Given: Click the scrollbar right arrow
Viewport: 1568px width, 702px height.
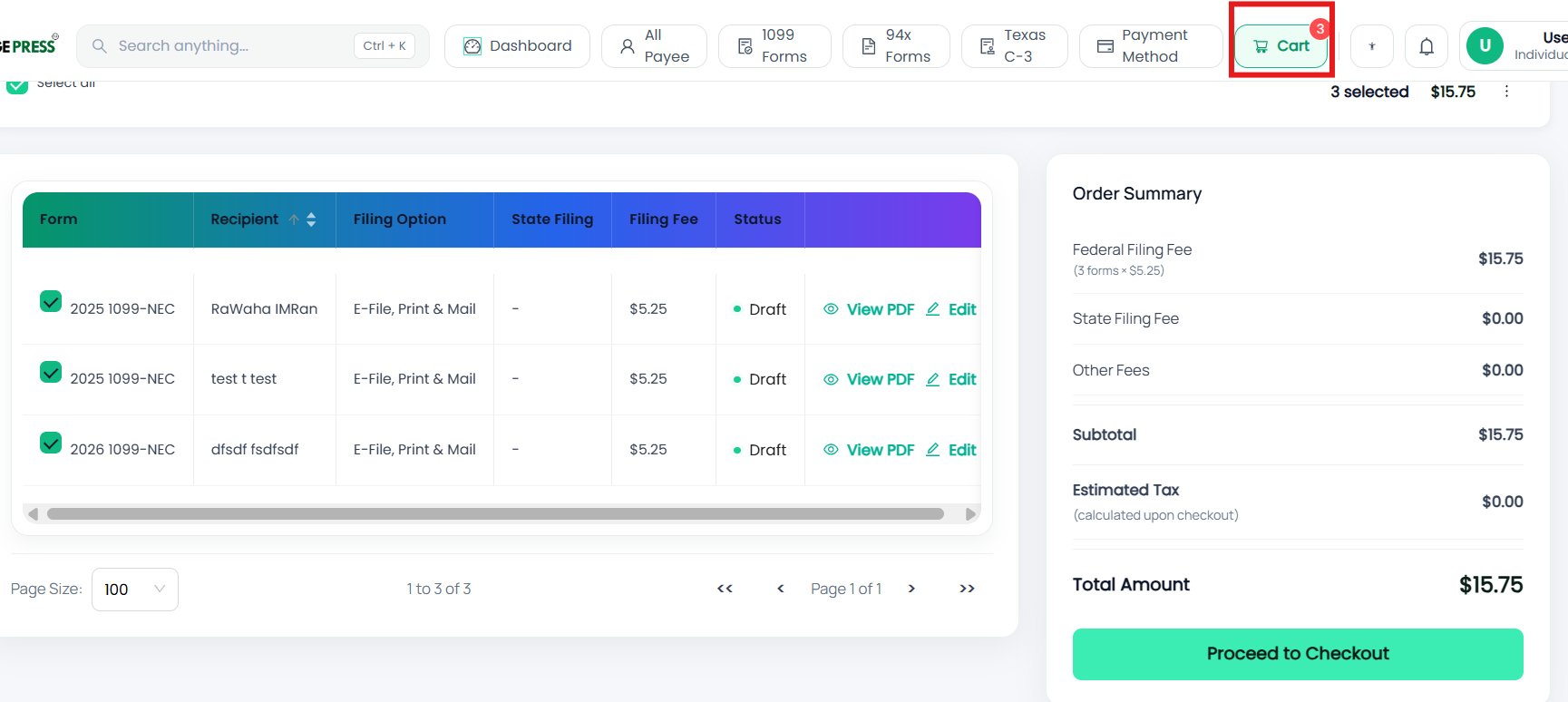Looking at the screenshot, I should [970, 514].
